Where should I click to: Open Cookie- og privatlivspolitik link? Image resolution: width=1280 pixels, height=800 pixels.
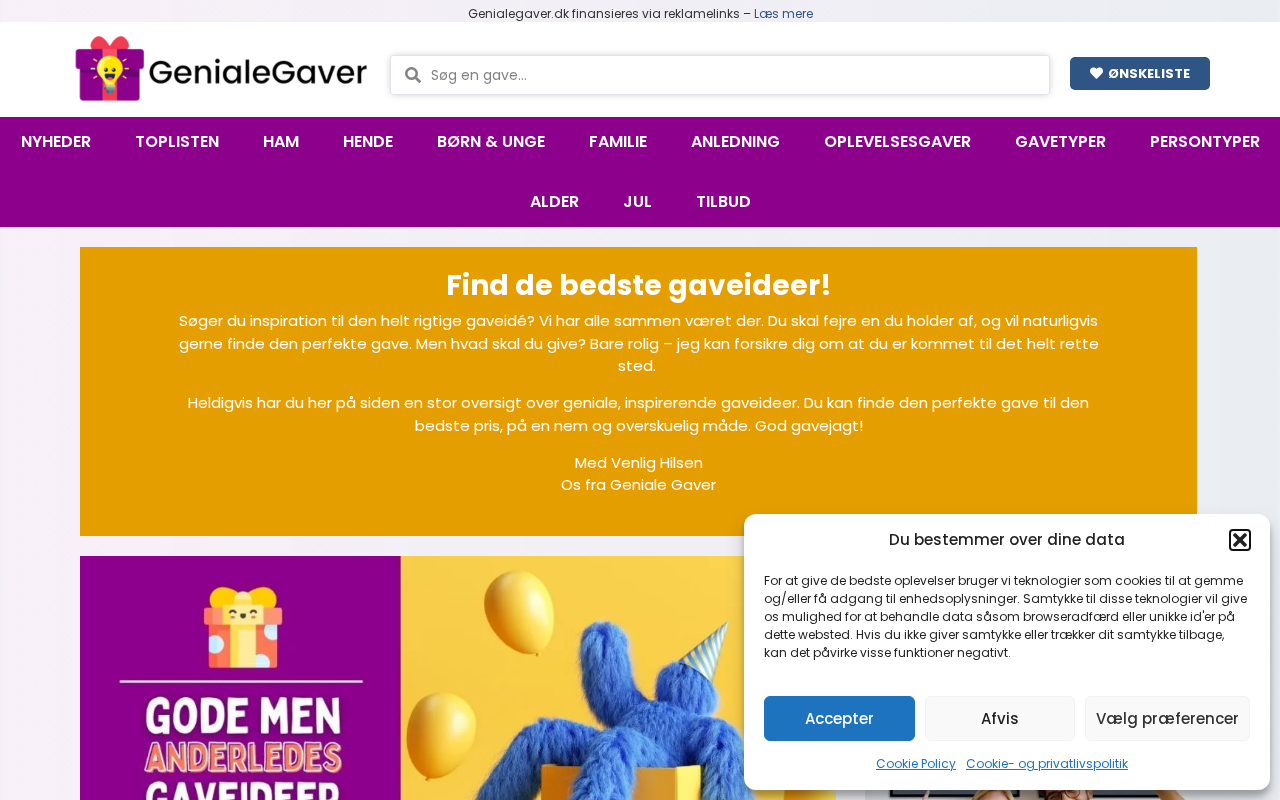(x=1047, y=764)
